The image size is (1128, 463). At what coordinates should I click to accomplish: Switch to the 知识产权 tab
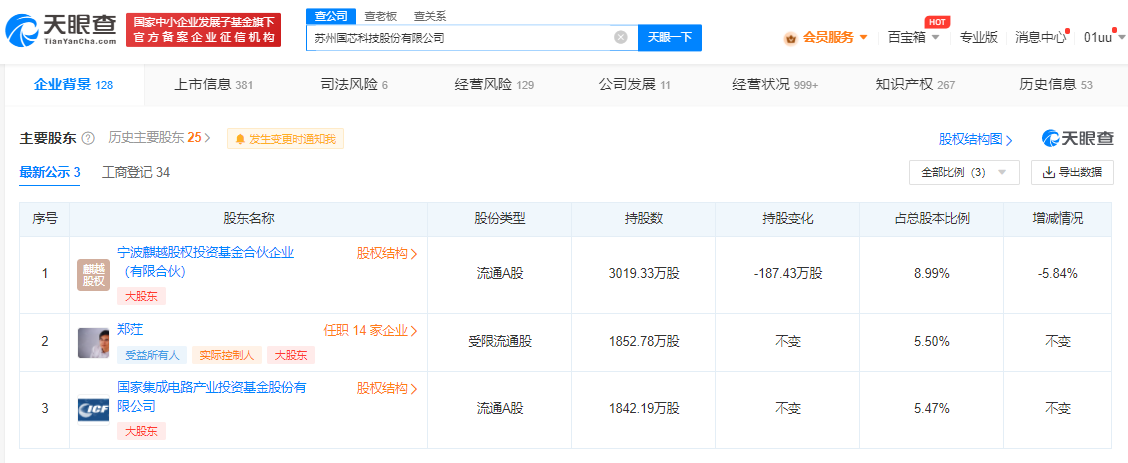coord(915,85)
